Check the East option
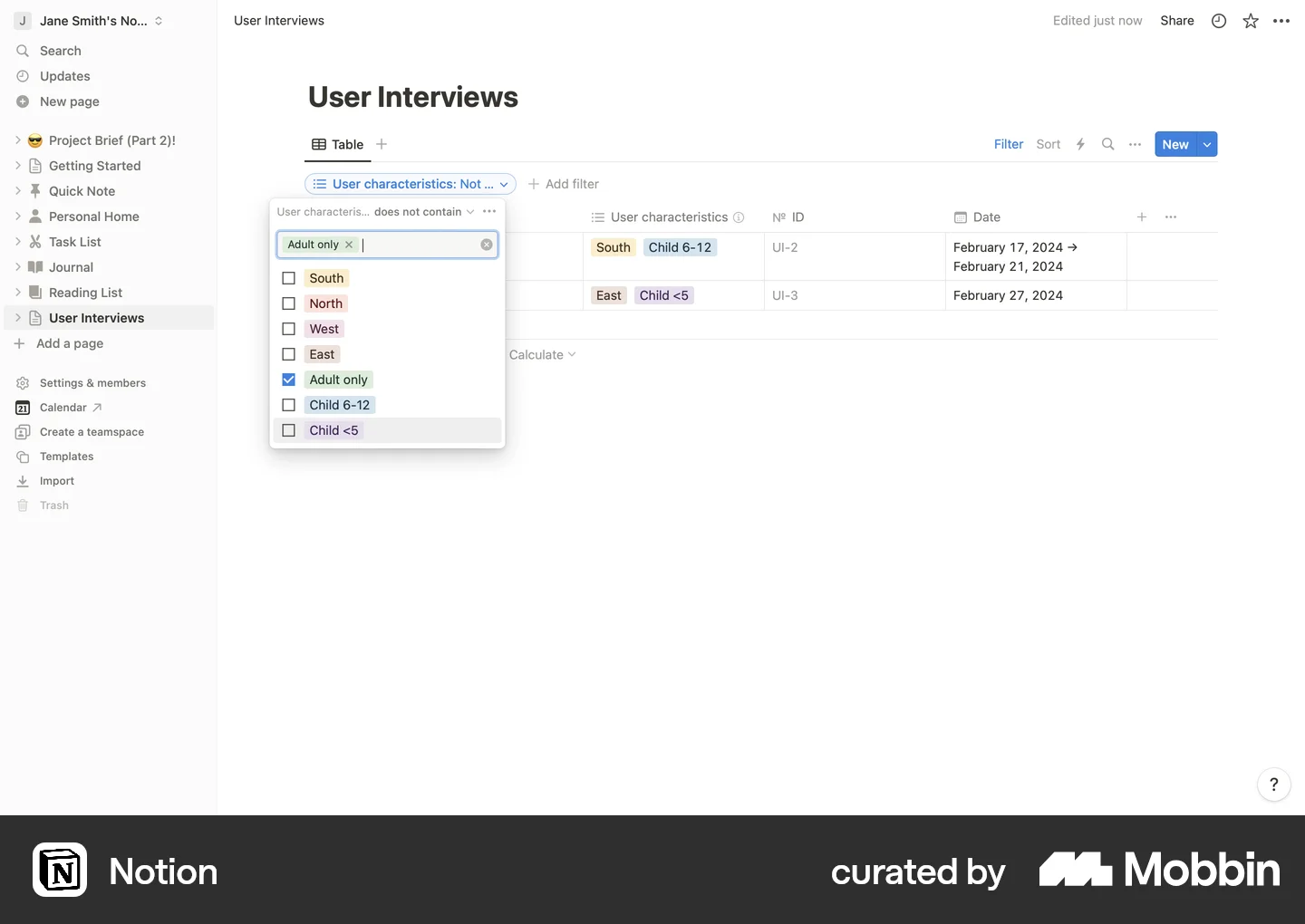This screenshot has height=924, width=1305. tap(289, 354)
